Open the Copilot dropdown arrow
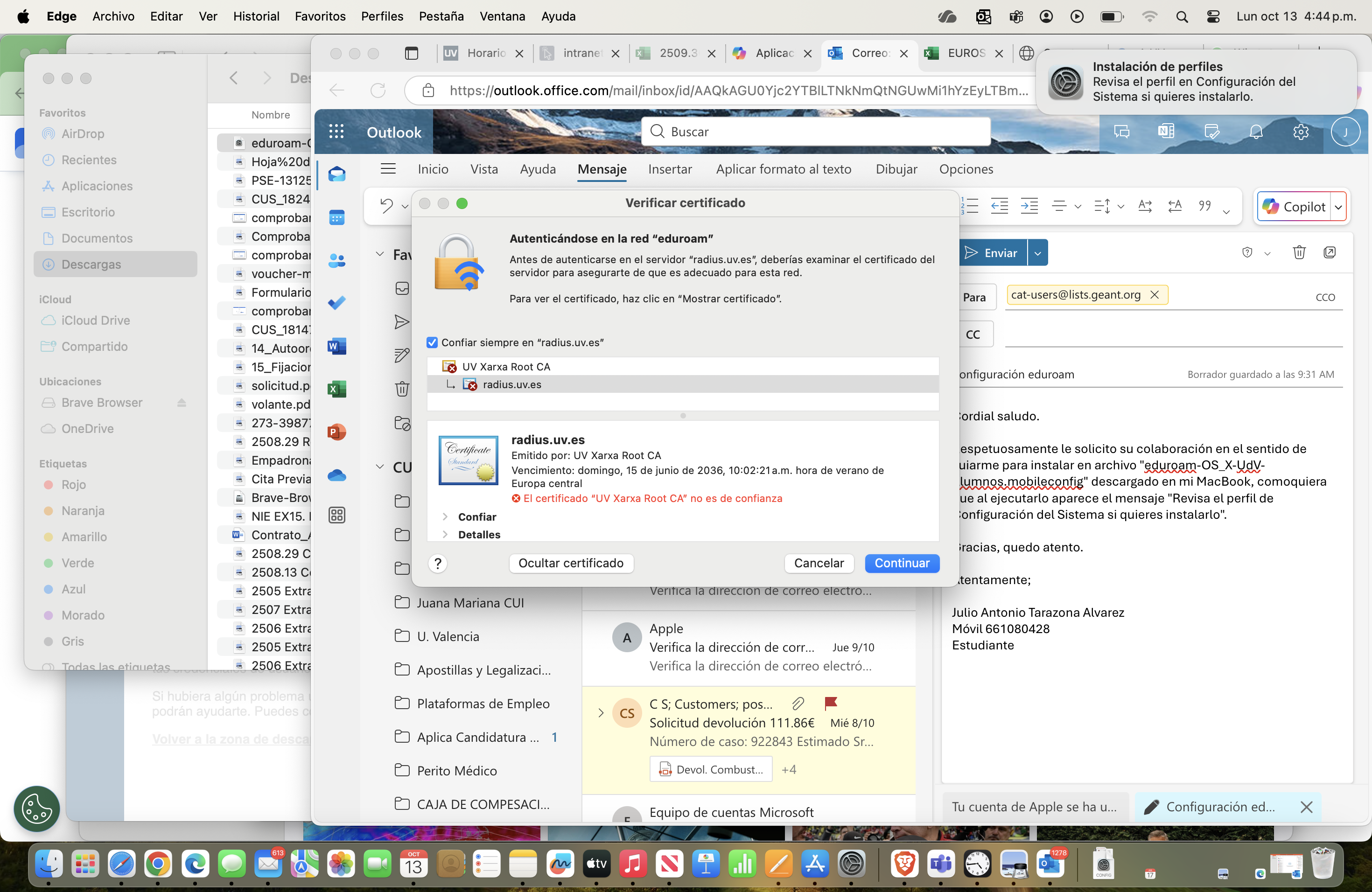This screenshot has width=1372, height=892. click(x=1338, y=207)
